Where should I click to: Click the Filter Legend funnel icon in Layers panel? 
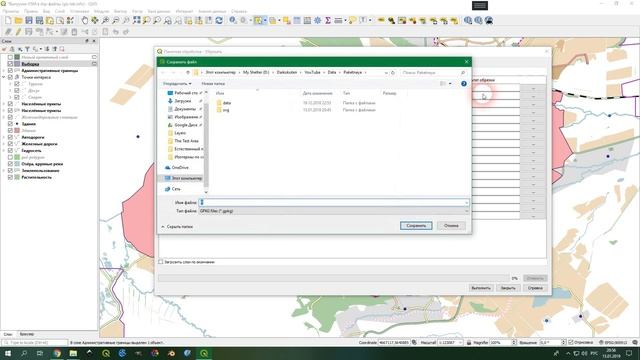click(x=27, y=49)
